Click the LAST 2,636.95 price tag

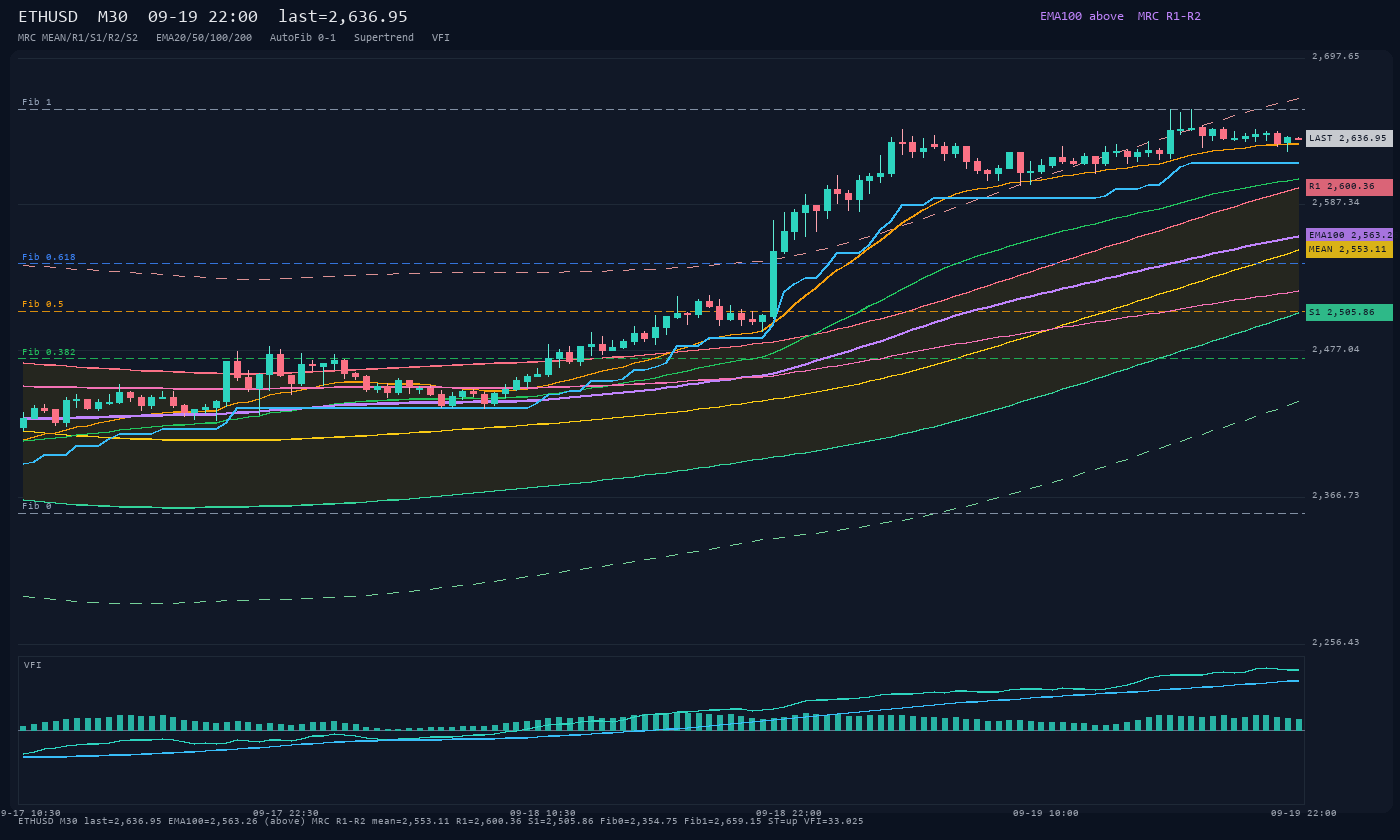click(1349, 138)
